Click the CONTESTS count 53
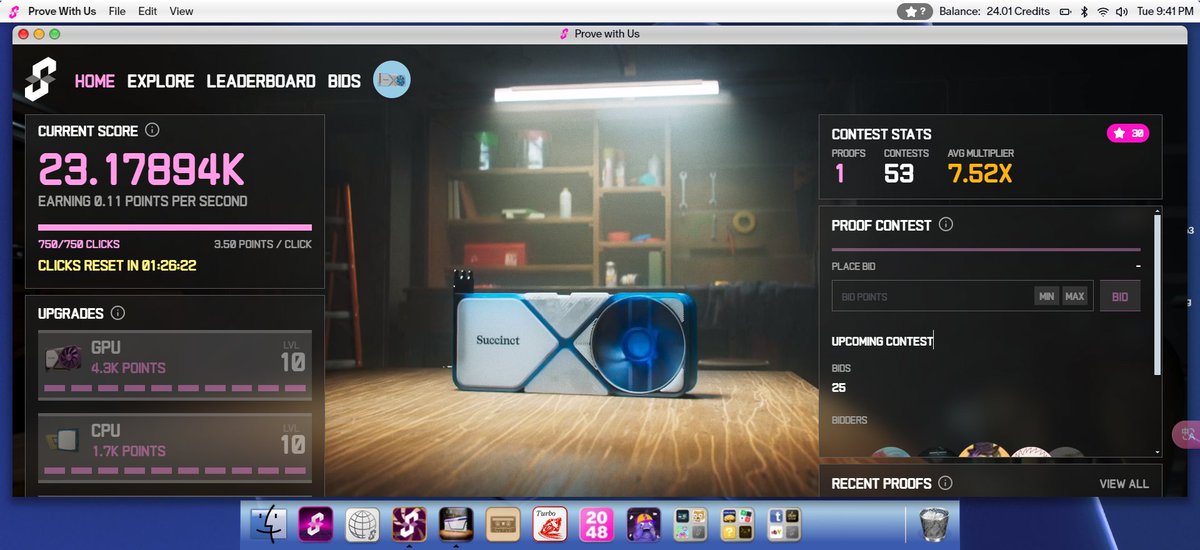Image resolution: width=1200 pixels, height=550 pixels. (899, 174)
